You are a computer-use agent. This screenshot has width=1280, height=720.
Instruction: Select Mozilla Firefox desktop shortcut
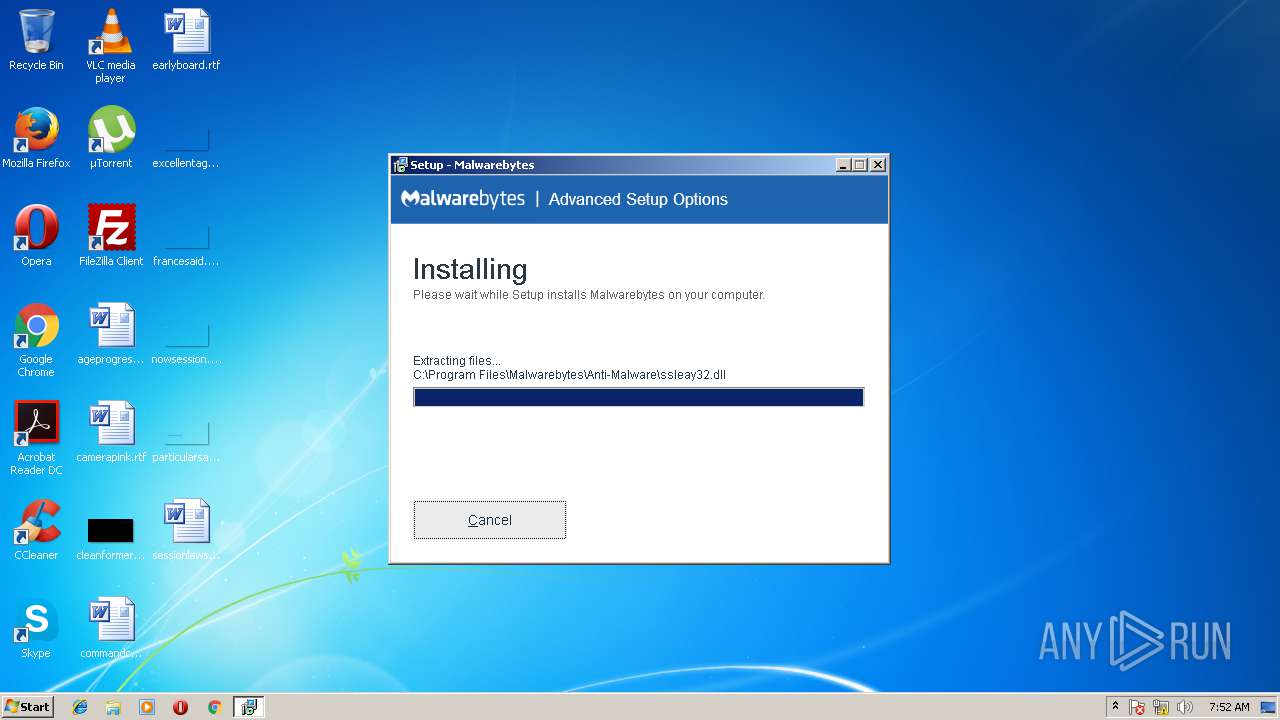pyautogui.click(x=36, y=138)
